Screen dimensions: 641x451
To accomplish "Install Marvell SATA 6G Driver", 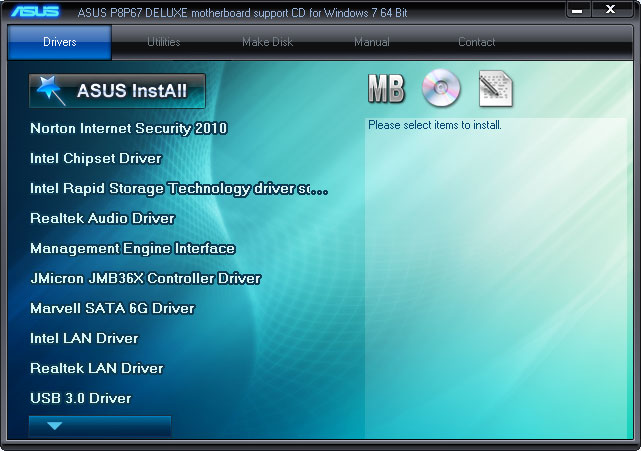I will (x=112, y=308).
